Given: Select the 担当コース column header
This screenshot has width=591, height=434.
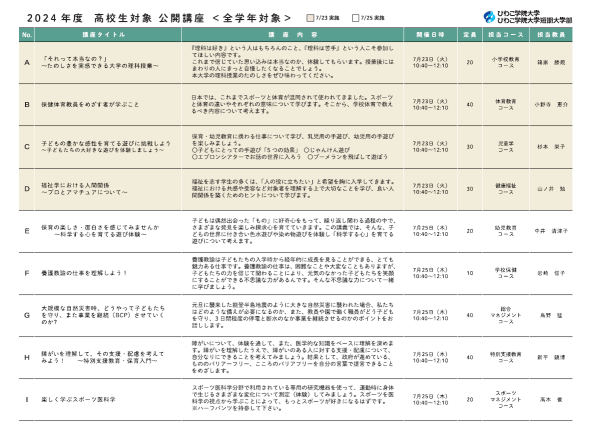Looking at the screenshot, I should point(506,35).
